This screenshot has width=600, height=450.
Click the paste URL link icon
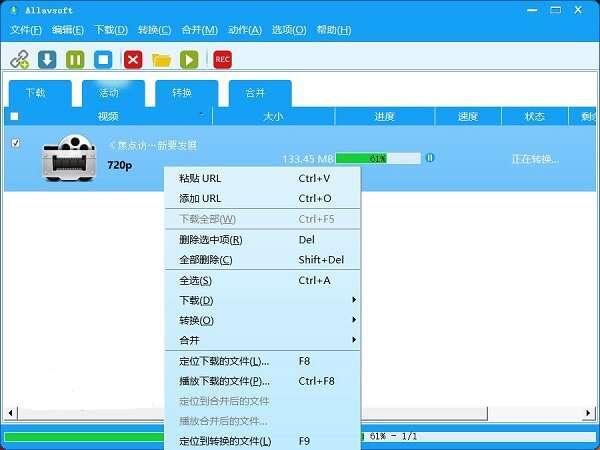(19, 59)
